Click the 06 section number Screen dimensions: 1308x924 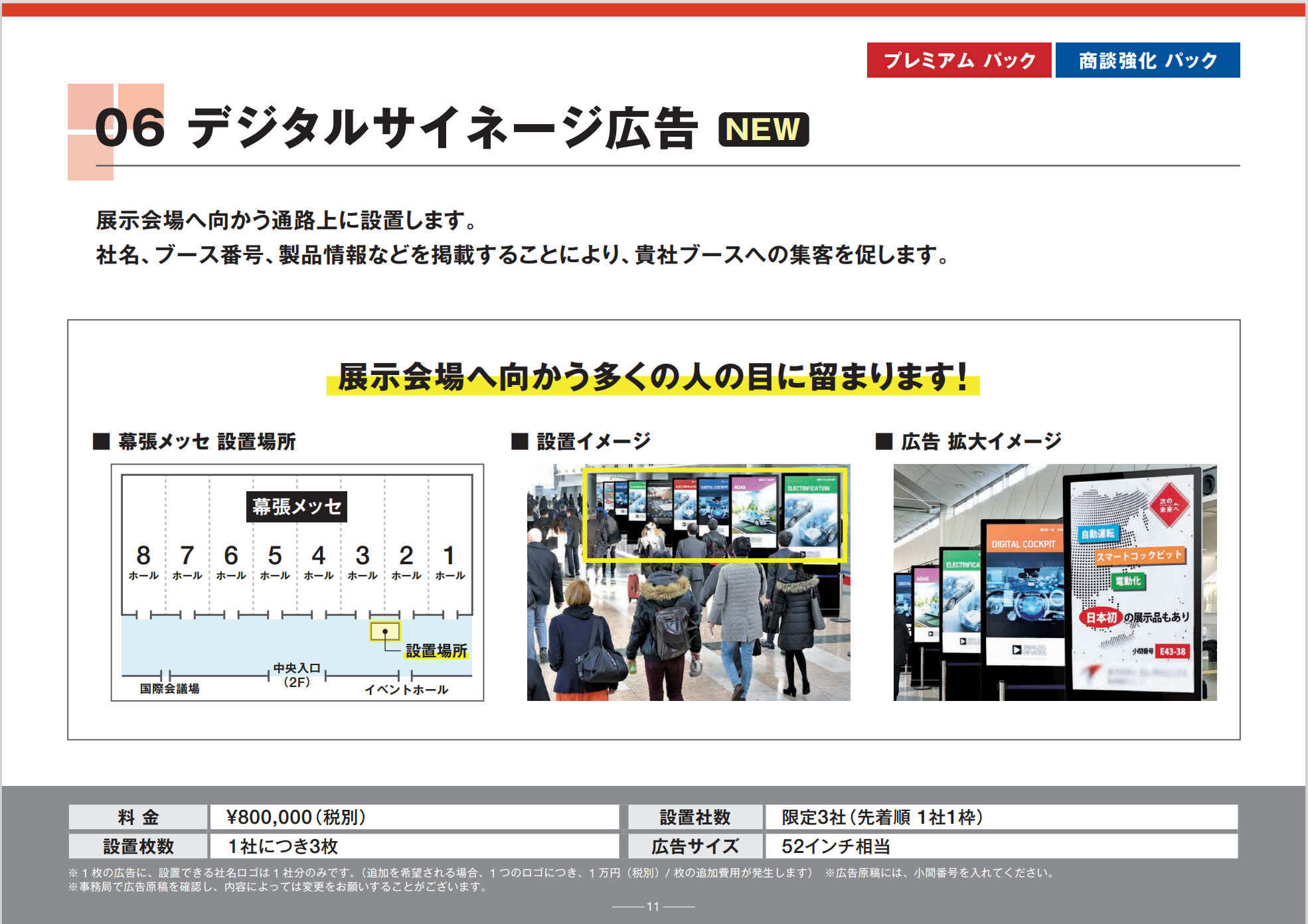(129, 127)
